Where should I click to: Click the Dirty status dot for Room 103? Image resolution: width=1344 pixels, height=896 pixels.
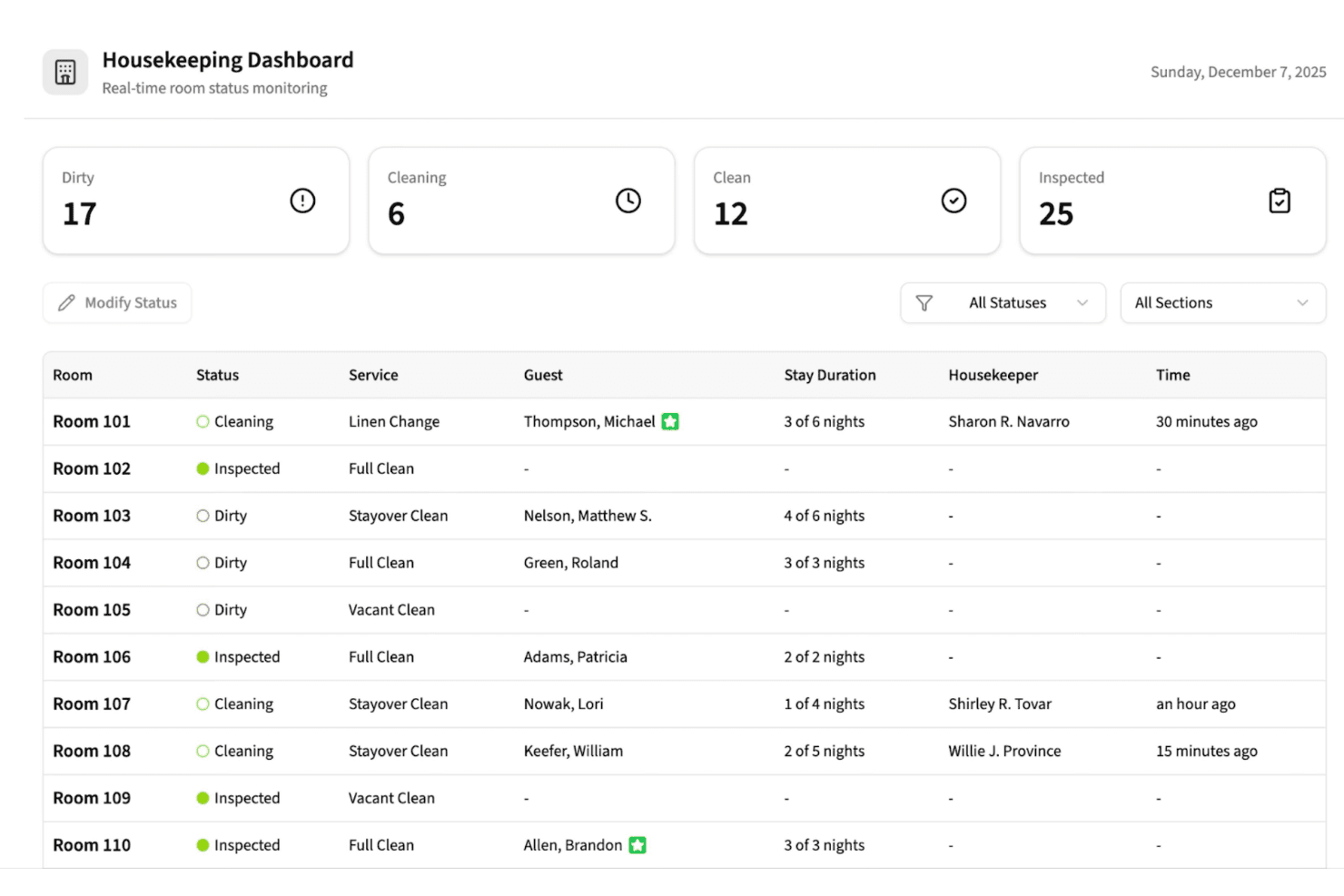point(203,516)
